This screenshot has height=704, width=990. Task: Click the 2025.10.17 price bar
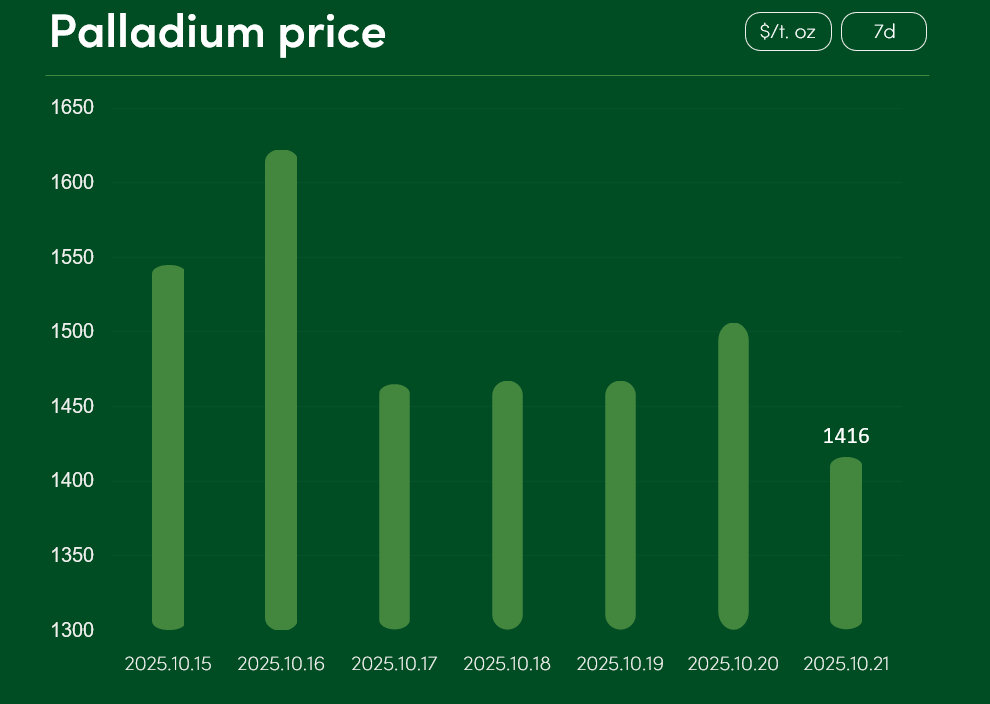(x=394, y=506)
